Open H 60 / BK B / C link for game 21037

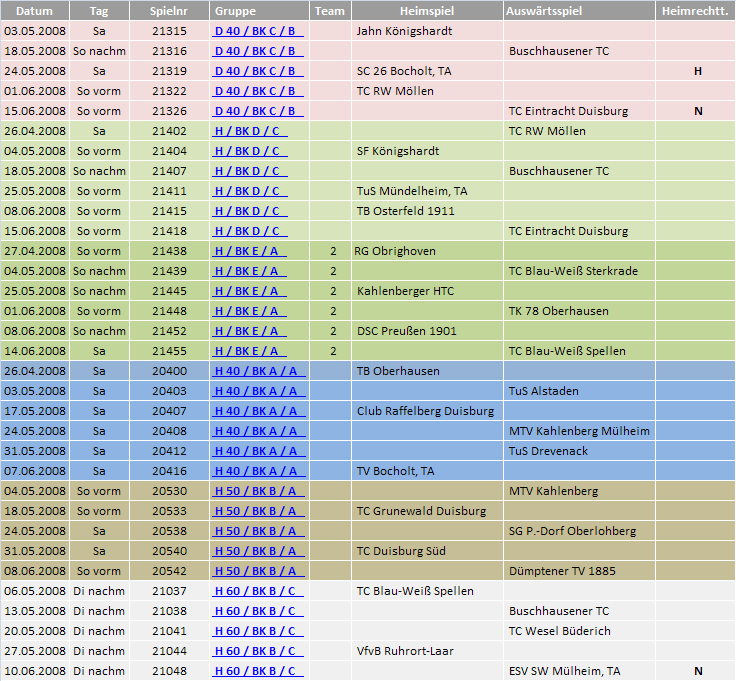259,591
